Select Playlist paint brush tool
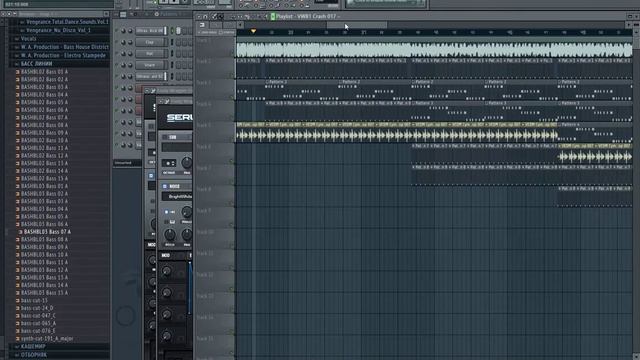The image size is (640, 360). 221,17
